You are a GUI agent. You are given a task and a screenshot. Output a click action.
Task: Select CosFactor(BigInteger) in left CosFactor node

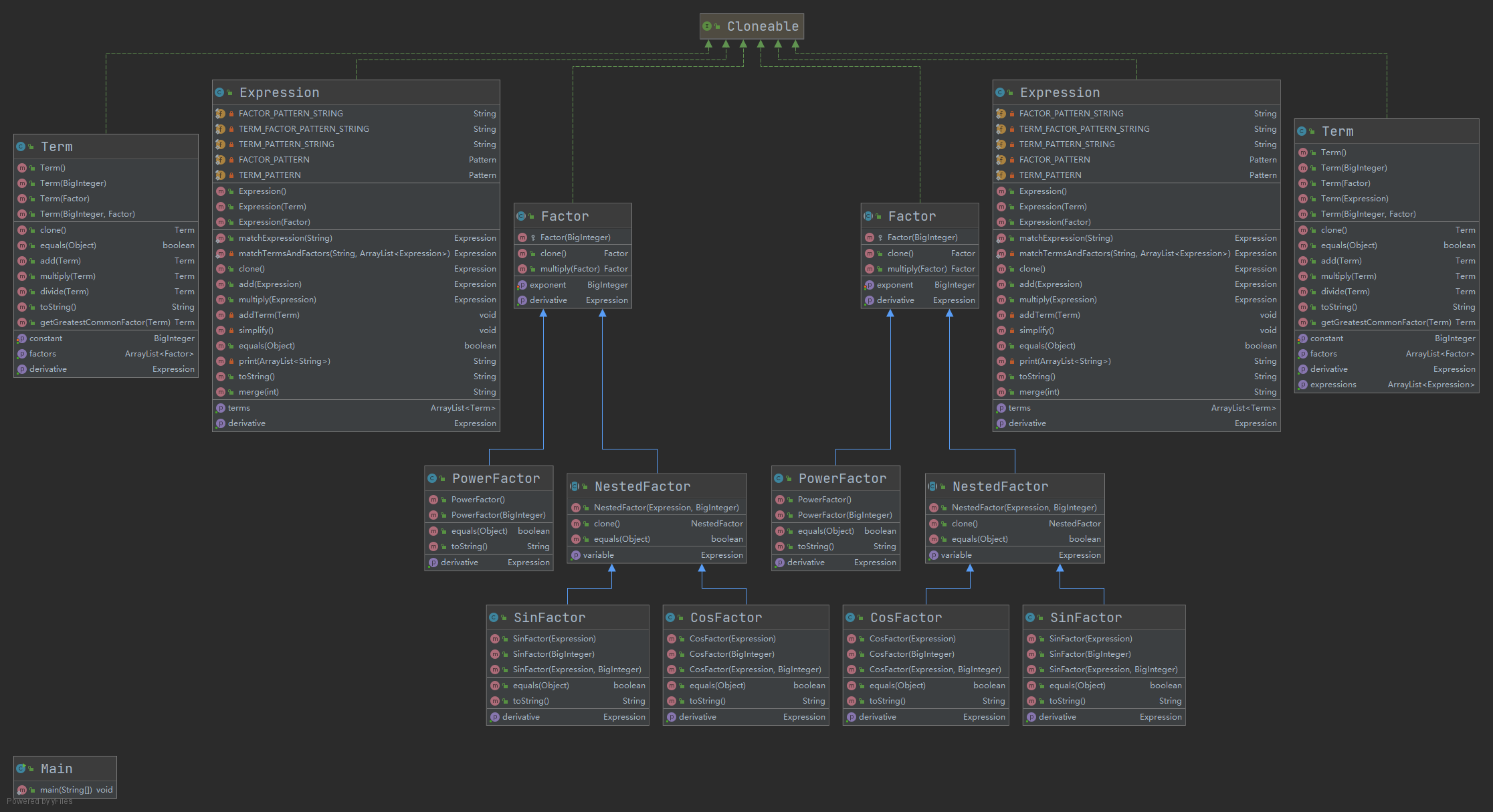click(x=746, y=654)
